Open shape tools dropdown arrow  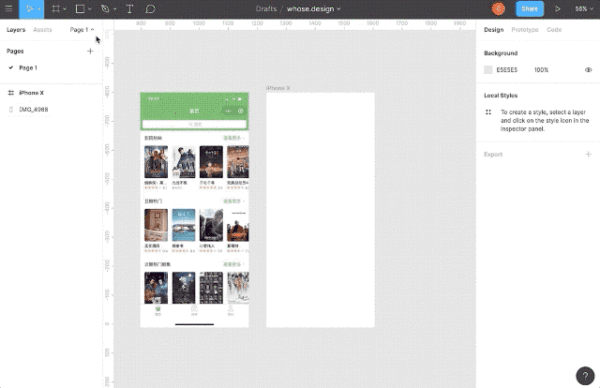(x=90, y=9)
